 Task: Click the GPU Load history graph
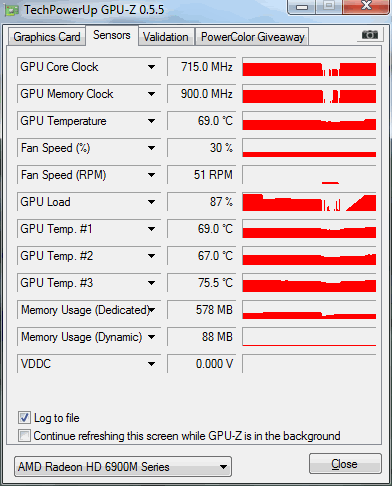tap(309, 202)
